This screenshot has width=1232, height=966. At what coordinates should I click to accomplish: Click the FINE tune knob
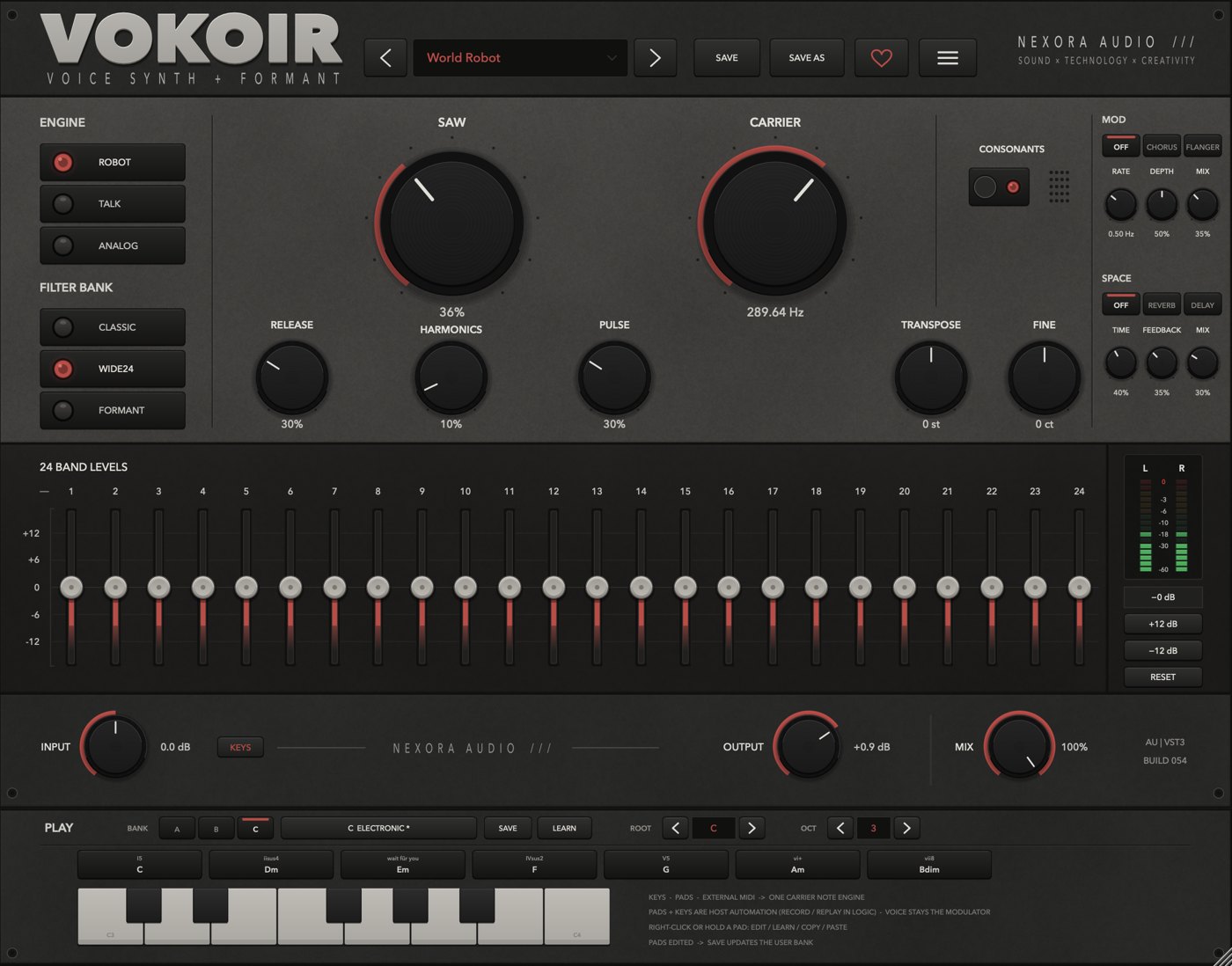click(x=1044, y=378)
